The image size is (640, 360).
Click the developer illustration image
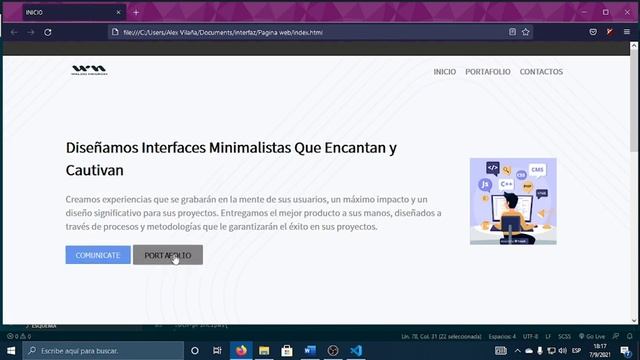[513, 201]
